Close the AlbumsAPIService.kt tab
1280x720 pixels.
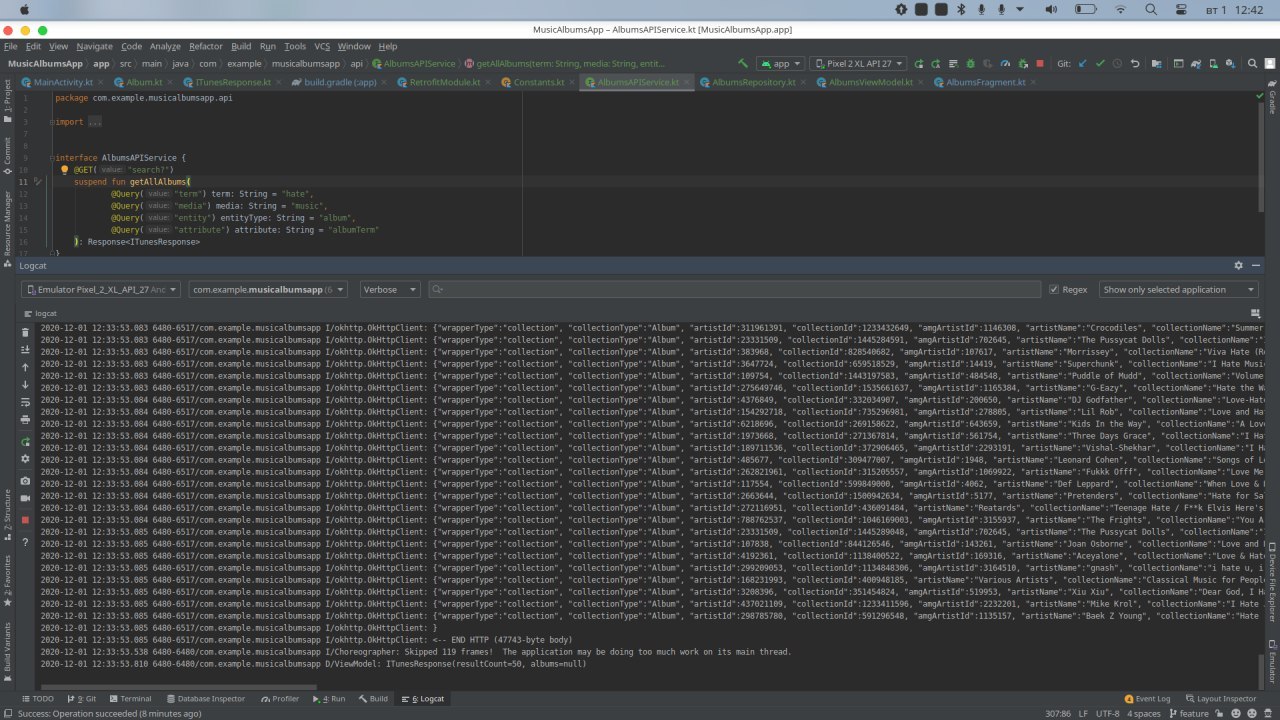pos(687,82)
